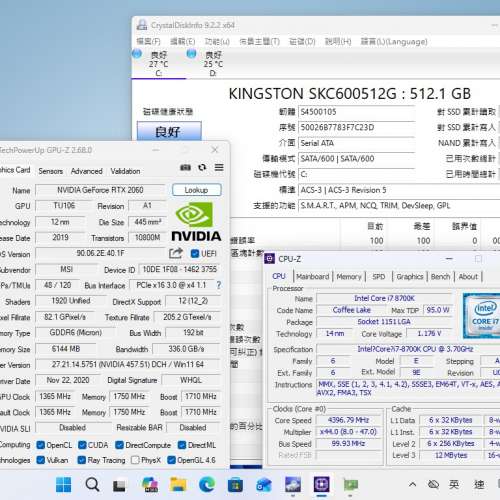Click the Intel Core i7 logo in CPU-Z
This screenshot has height=500, width=500.
482,316
